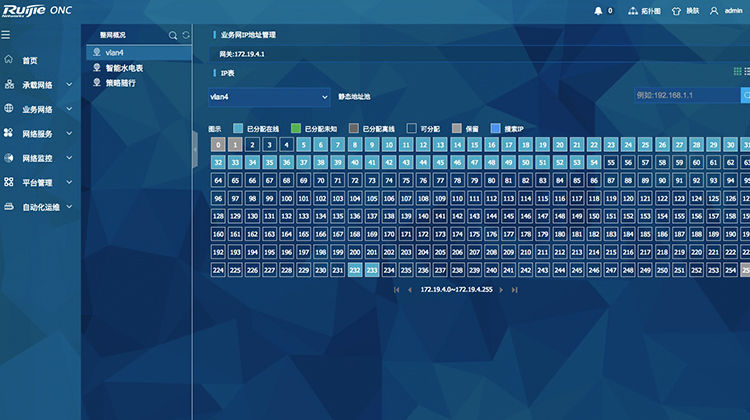
Task: Click the 换肤 skin change icon
Action: click(x=686, y=10)
